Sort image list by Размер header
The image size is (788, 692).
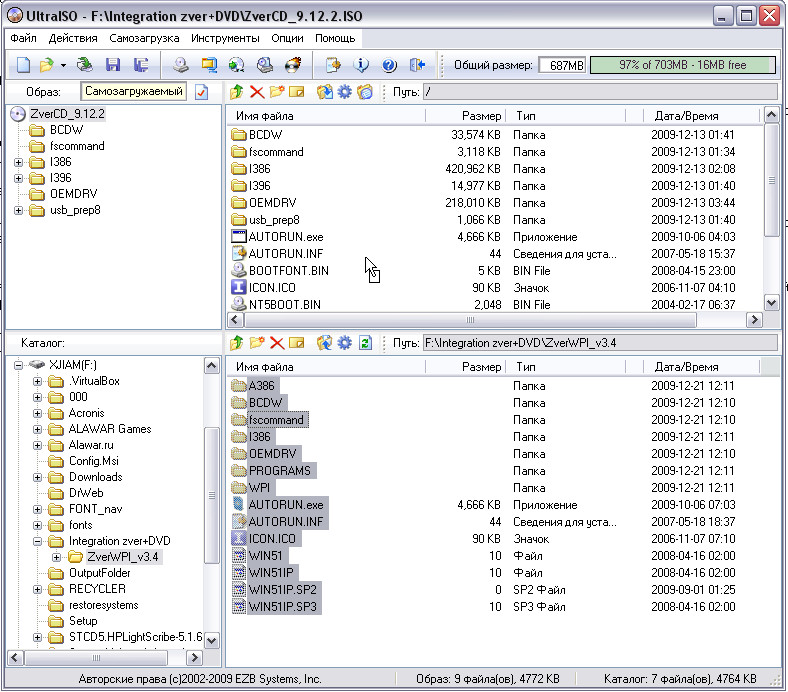(x=465, y=116)
